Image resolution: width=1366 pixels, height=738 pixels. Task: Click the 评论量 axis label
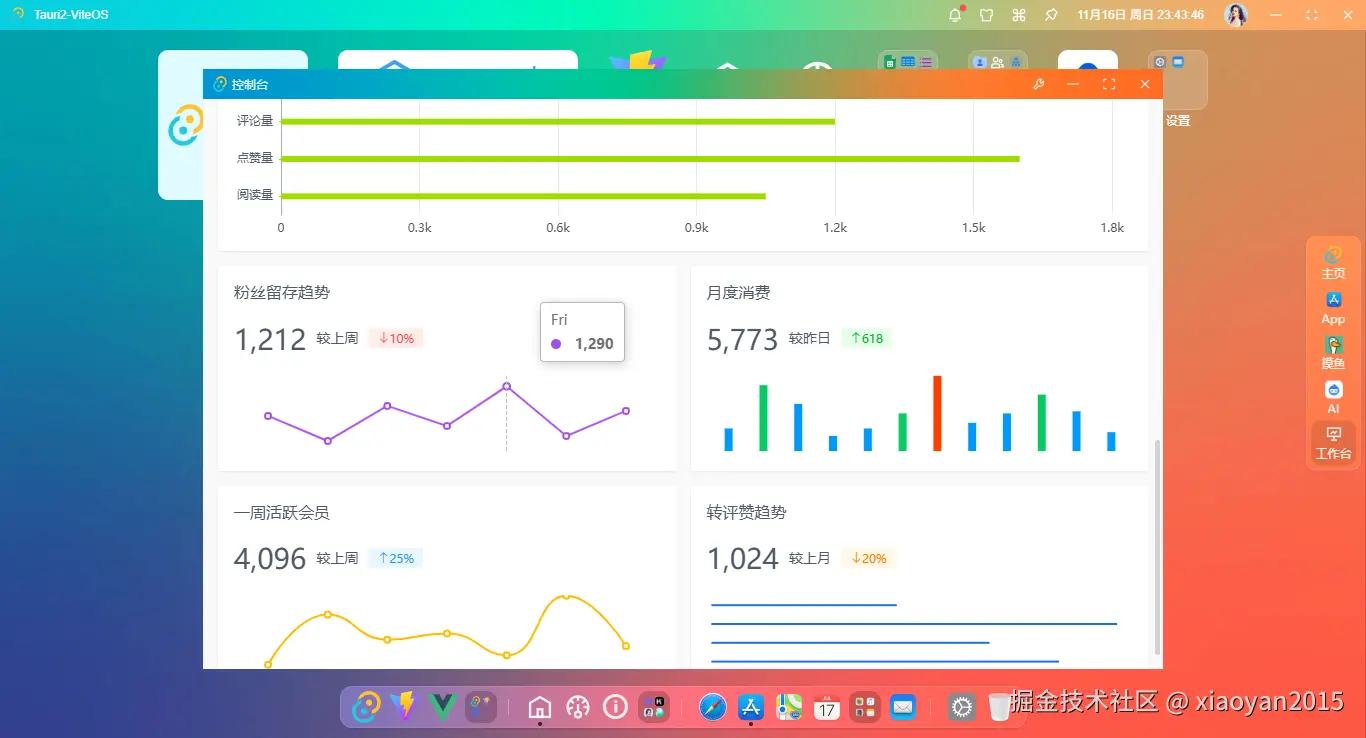(x=255, y=121)
